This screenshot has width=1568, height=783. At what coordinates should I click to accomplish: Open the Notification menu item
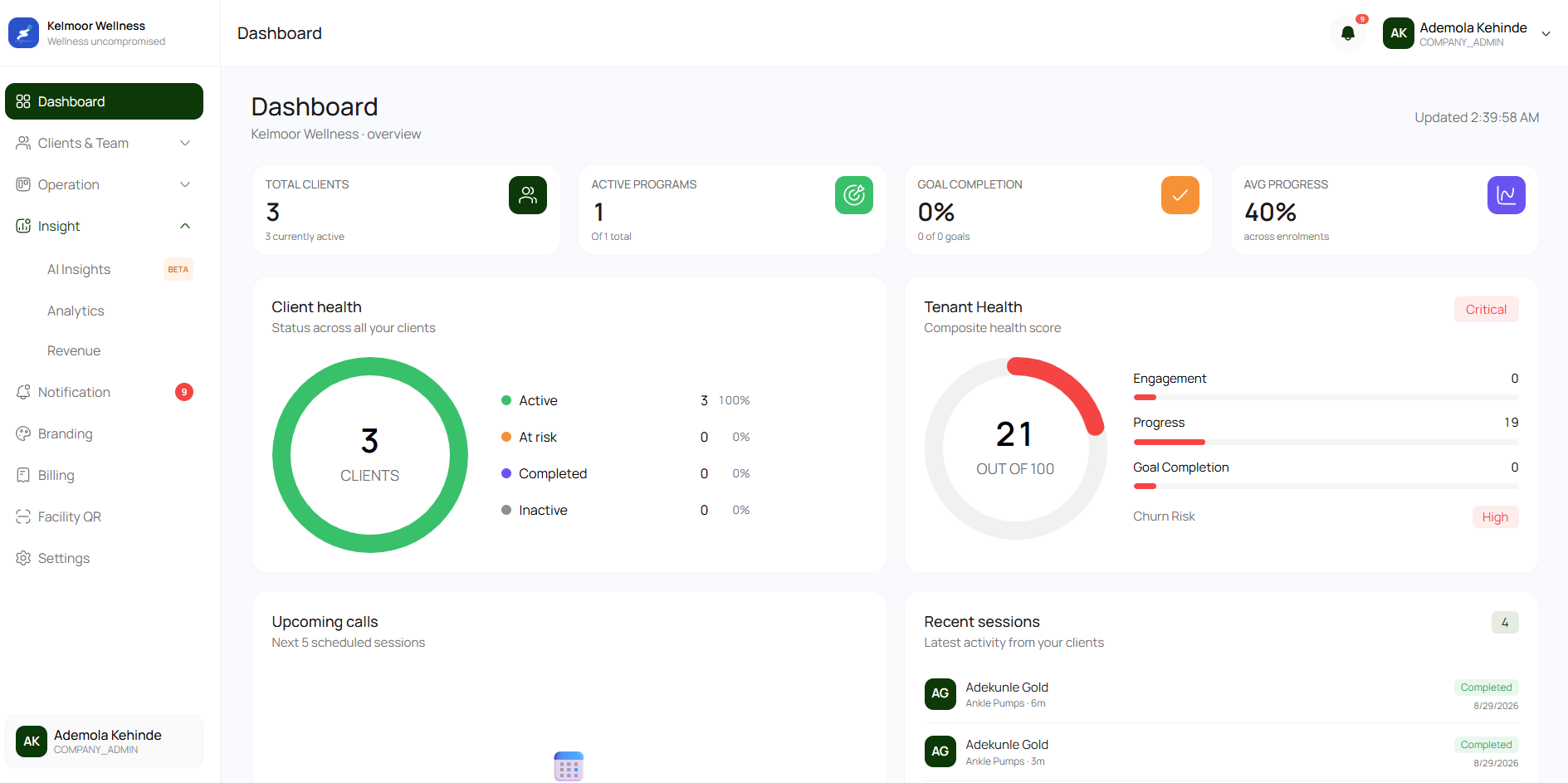coord(104,392)
